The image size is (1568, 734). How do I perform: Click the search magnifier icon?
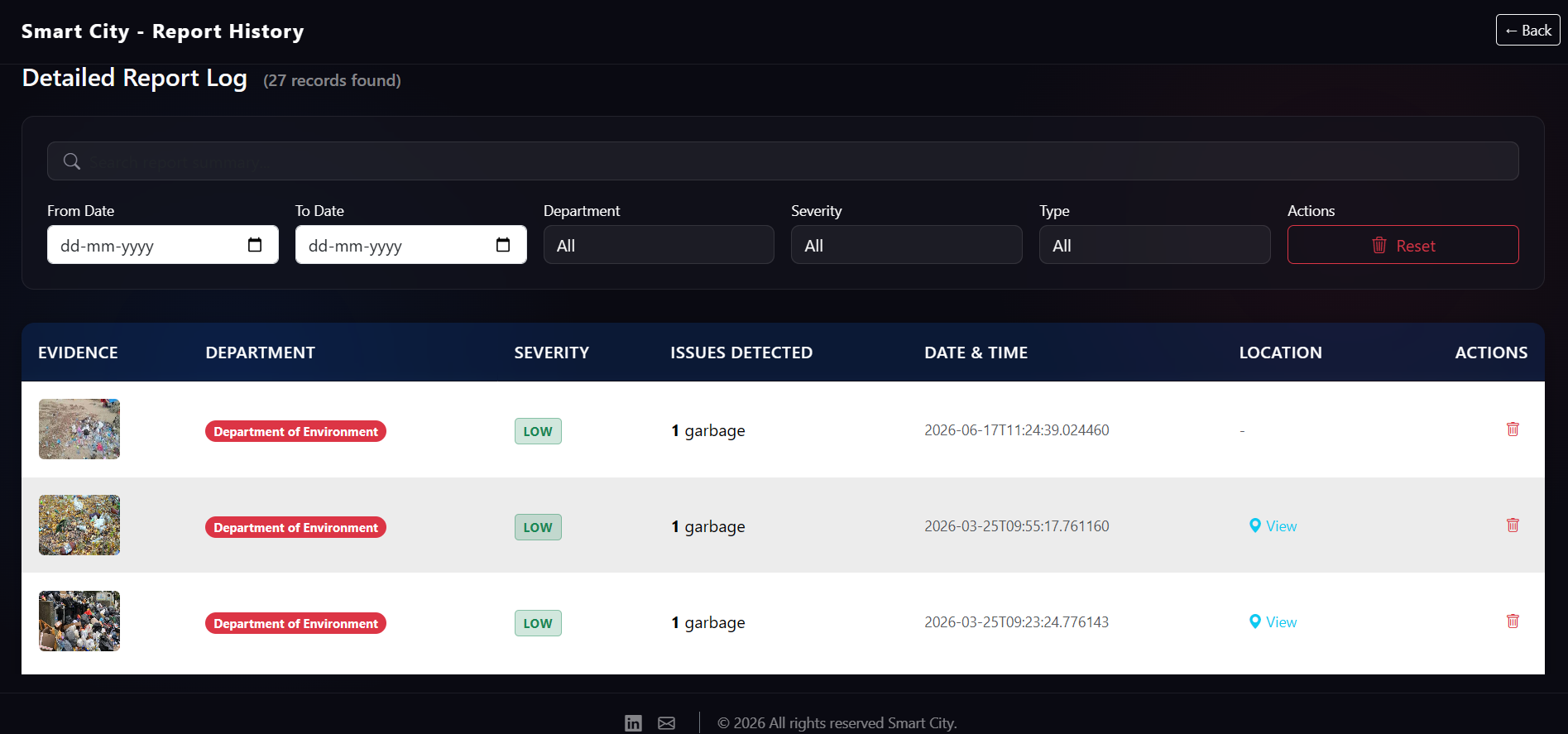click(72, 161)
